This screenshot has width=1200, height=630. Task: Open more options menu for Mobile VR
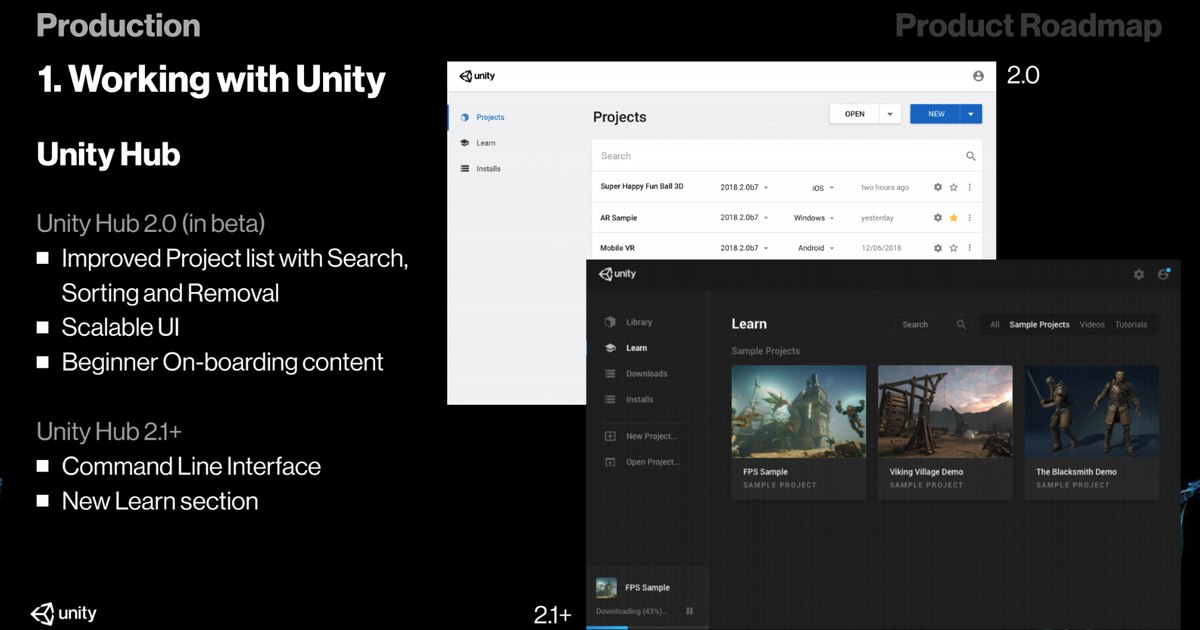click(x=970, y=248)
